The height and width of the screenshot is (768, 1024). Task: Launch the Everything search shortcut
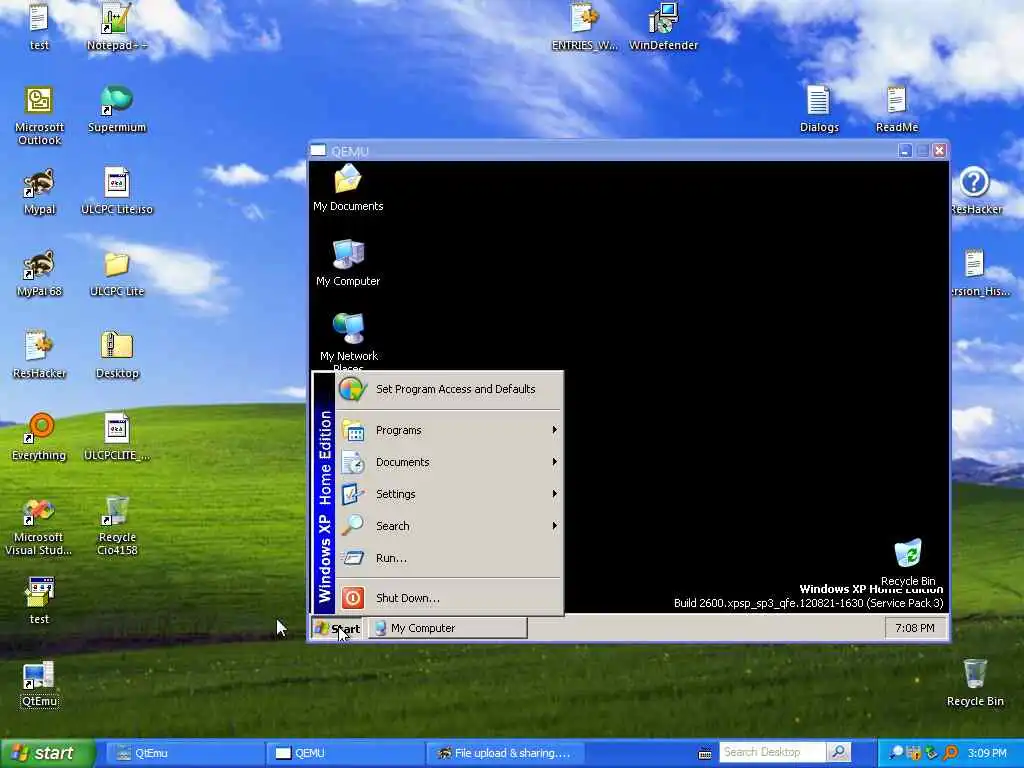(x=39, y=437)
